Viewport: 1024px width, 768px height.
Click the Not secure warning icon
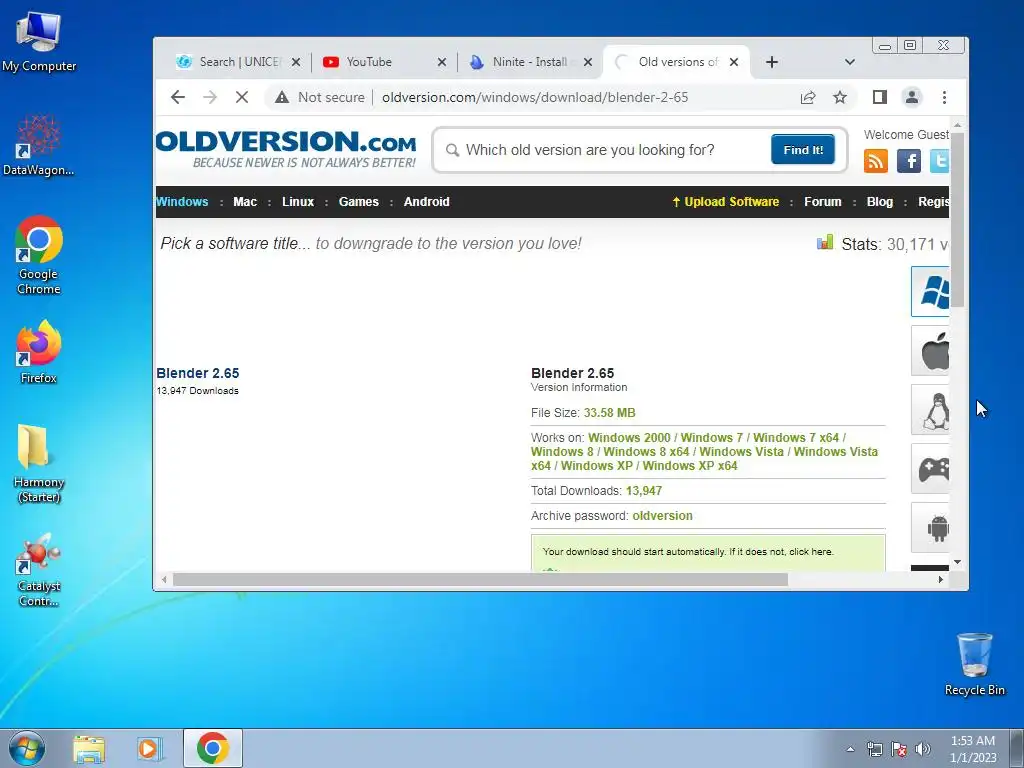click(281, 97)
